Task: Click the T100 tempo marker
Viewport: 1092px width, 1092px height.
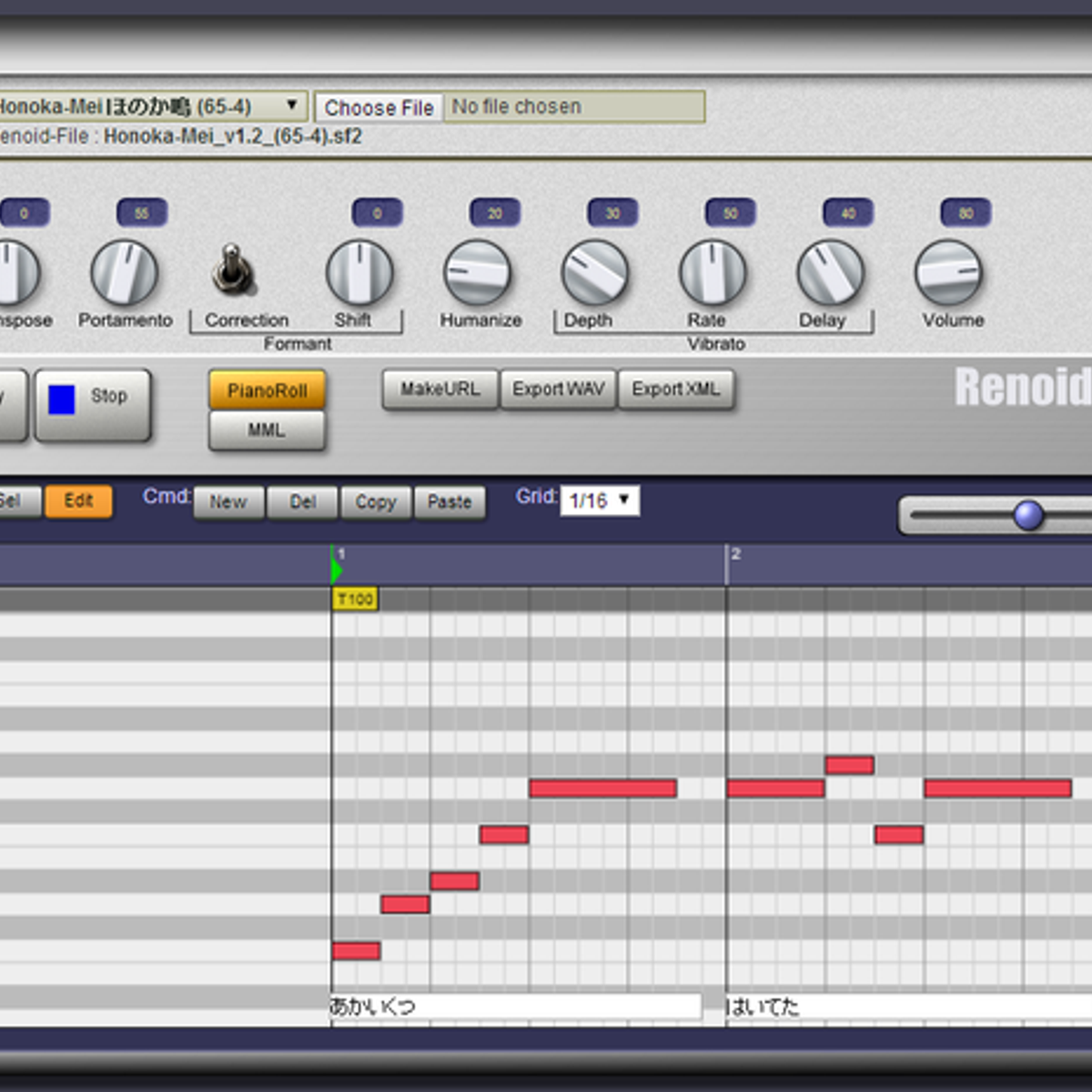Action: coord(355,599)
